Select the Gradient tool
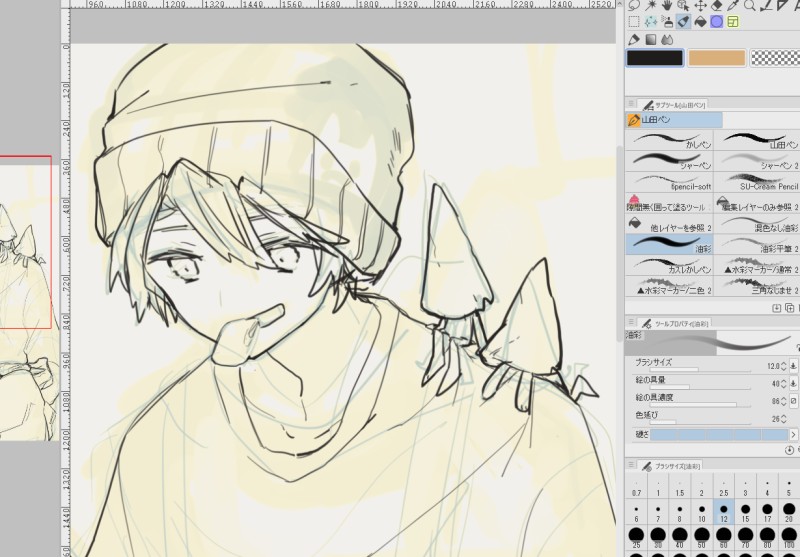This screenshot has height=557, width=800. pyautogui.click(x=651, y=40)
